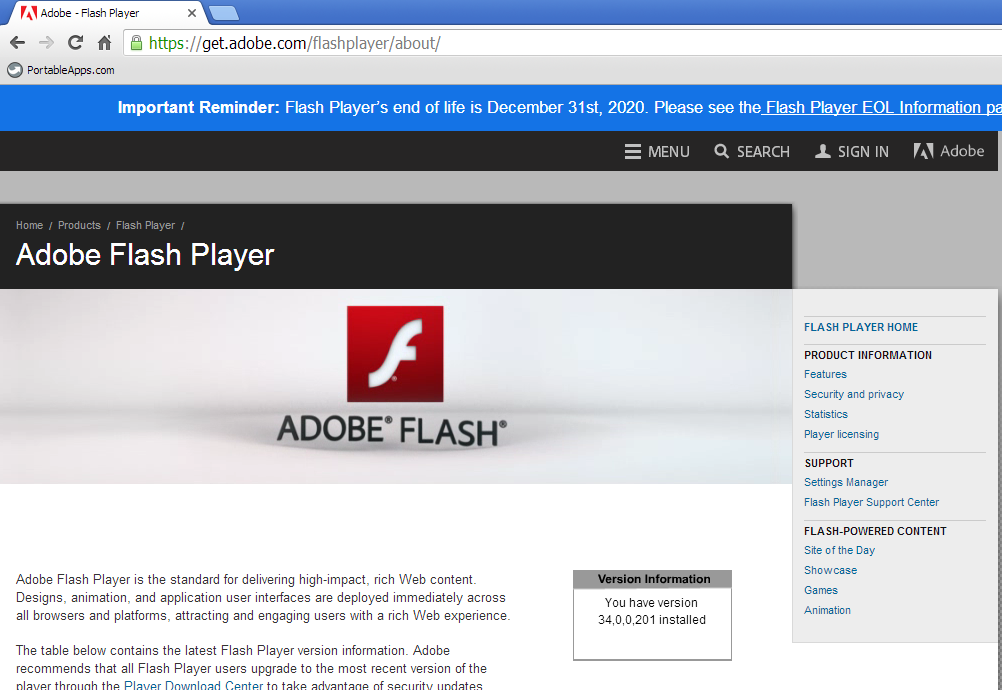This screenshot has height=690, width=1002.
Task: Open the Player Download Center link
Action: (x=193, y=685)
